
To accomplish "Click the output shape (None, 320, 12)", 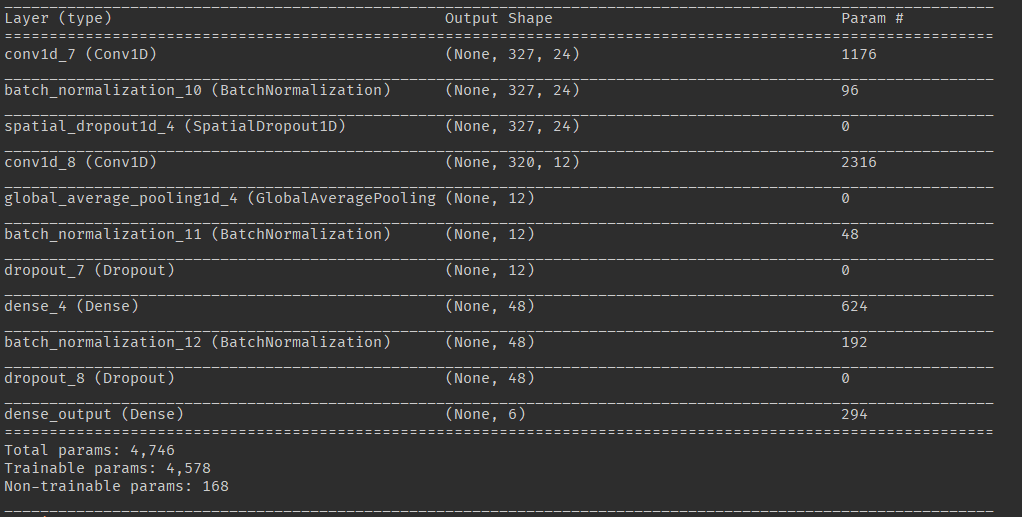I will click(511, 162).
